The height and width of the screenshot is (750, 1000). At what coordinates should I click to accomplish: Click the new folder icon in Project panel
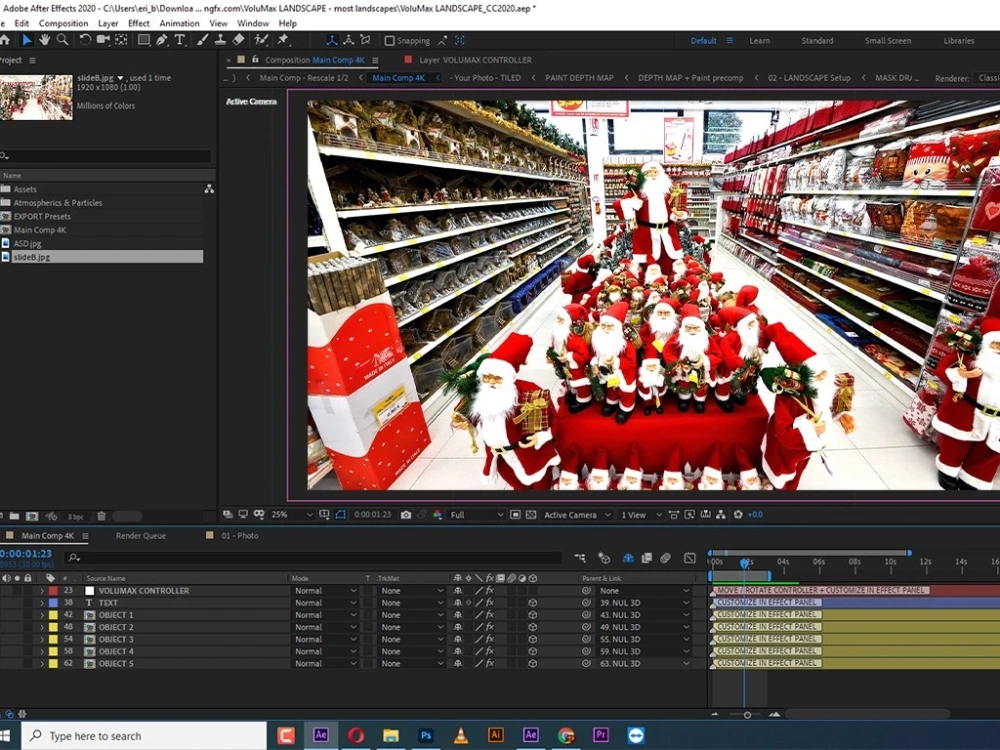tap(14, 516)
